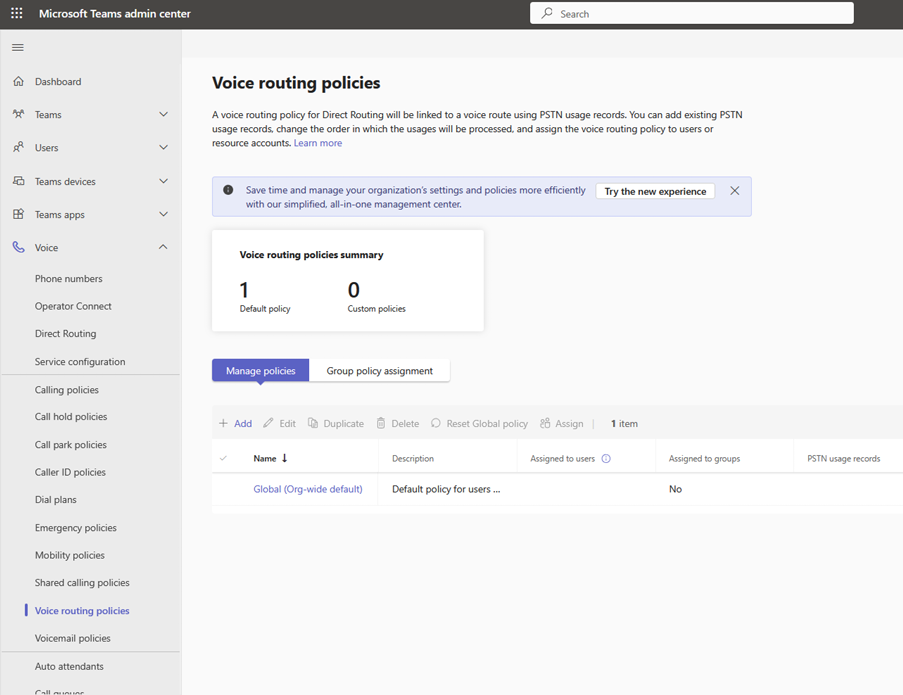Screen dimensions: 903x695
Task: Click the Users icon in sidebar
Action: click(18, 147)
